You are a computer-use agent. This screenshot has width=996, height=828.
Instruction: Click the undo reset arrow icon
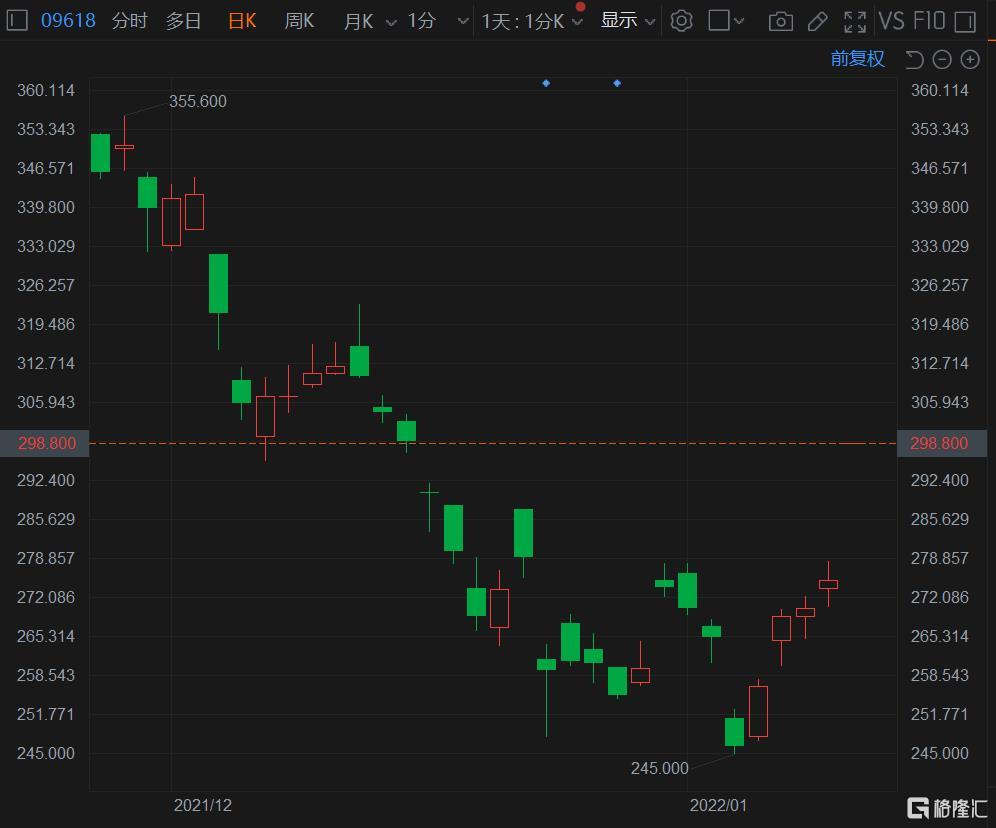tap(914, 59)
